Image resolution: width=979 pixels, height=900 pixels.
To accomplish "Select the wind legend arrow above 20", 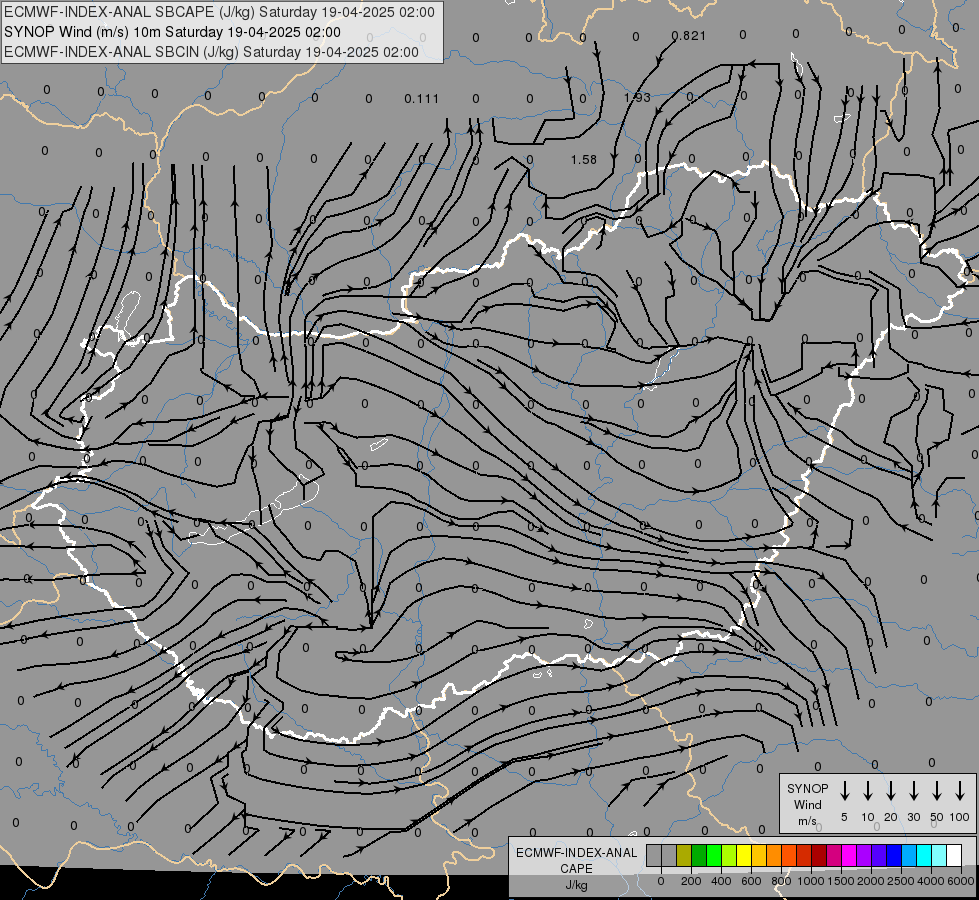I will point(890,791).
